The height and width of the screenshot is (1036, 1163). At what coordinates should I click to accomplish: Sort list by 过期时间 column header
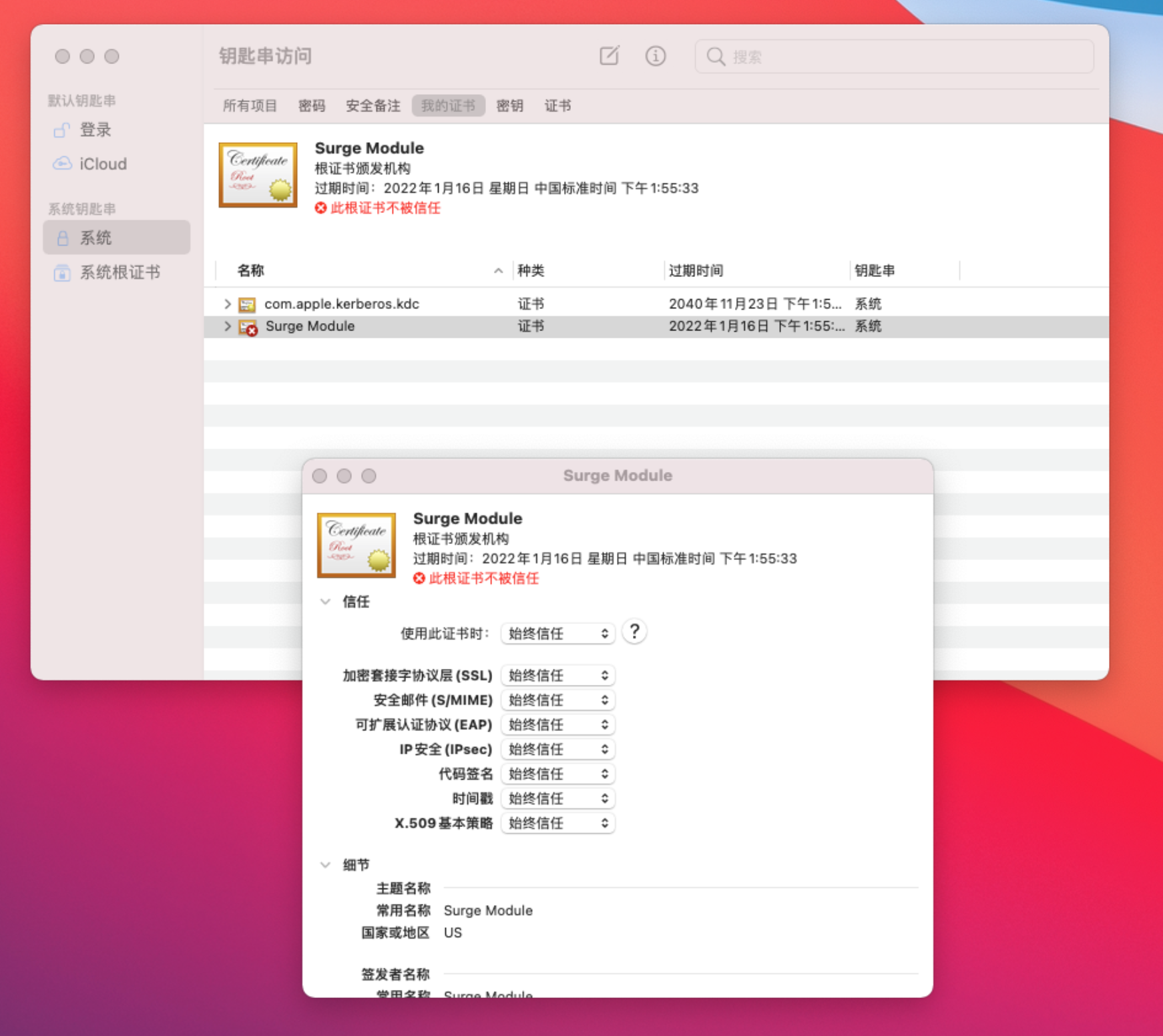click(x=696, y=271)
